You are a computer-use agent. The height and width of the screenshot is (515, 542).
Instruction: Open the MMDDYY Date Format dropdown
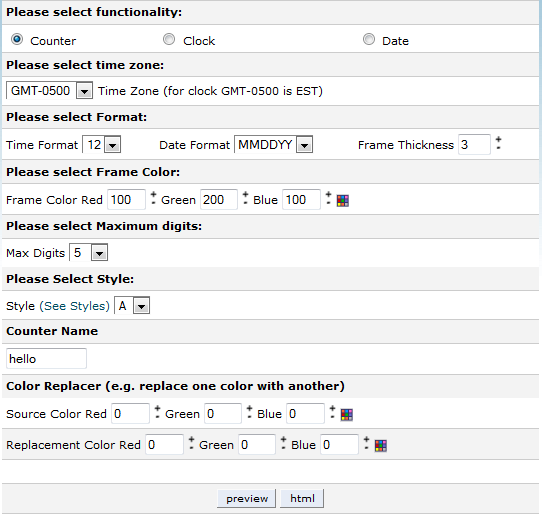tap(273, 144)
